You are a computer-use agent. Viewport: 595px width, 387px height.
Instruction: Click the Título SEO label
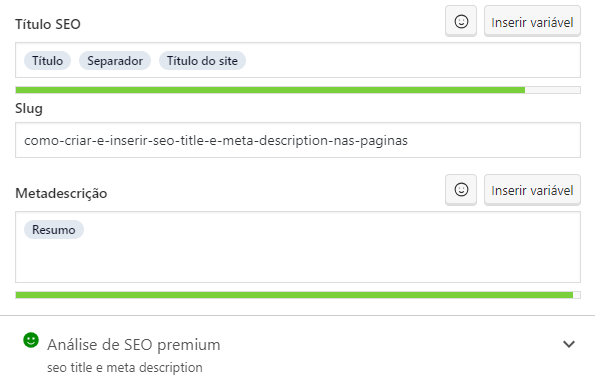pos(48,24)
